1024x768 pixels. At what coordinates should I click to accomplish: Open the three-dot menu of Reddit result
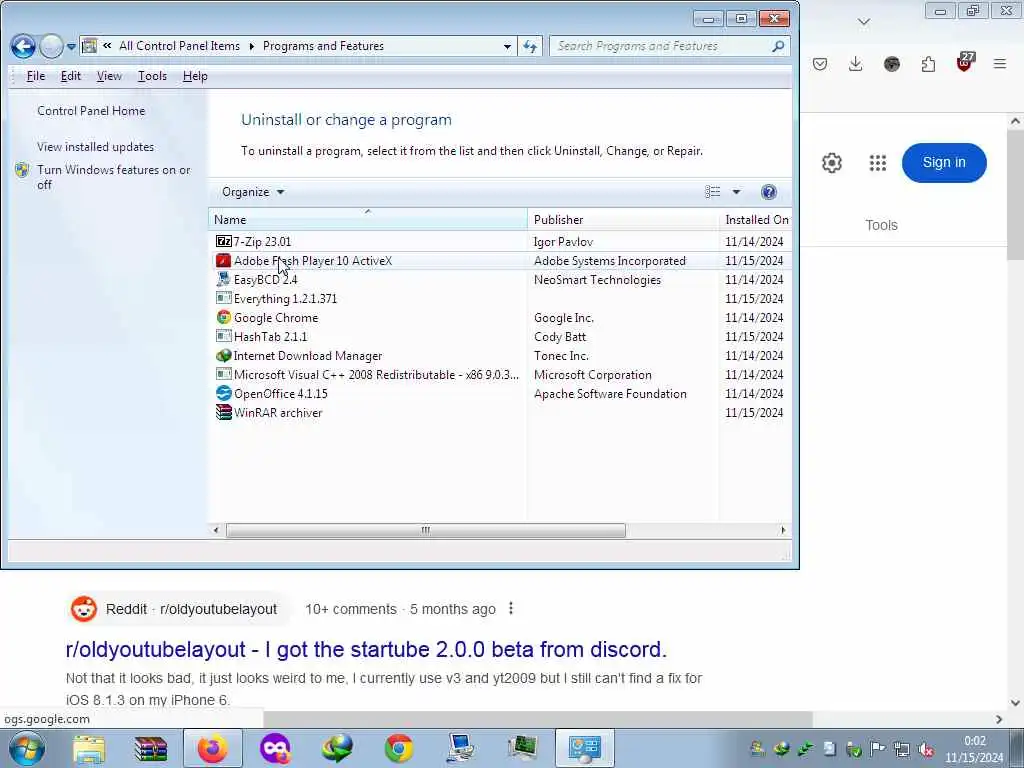tap(511, 609)
